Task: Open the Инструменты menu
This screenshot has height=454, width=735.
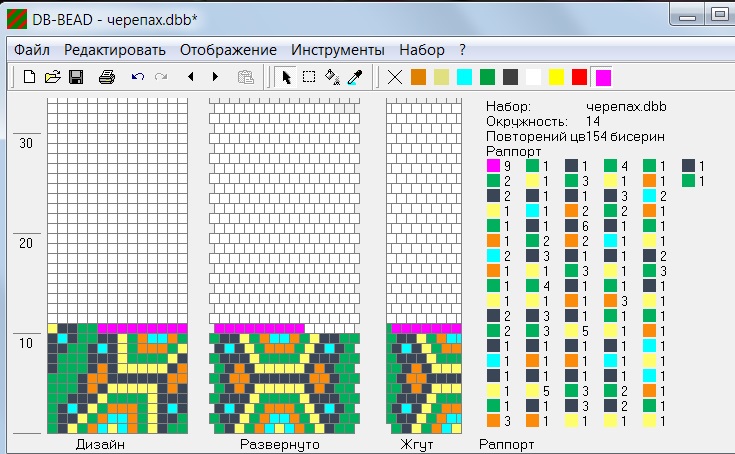Action: 337,49
